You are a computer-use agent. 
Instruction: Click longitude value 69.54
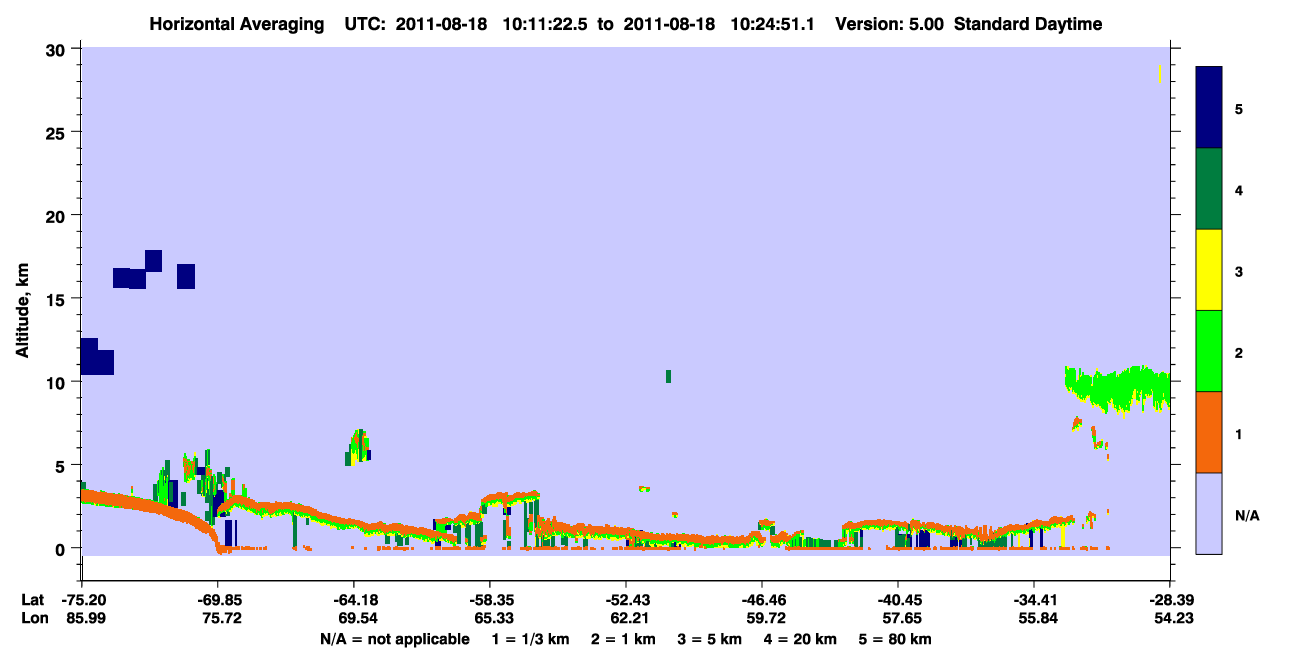pos(354,619)
